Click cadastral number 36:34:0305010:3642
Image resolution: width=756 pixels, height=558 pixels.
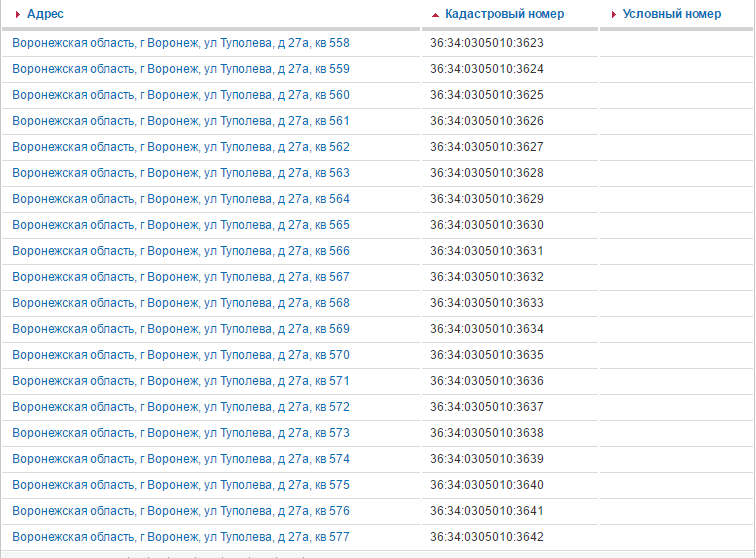(x=487, y=537)
